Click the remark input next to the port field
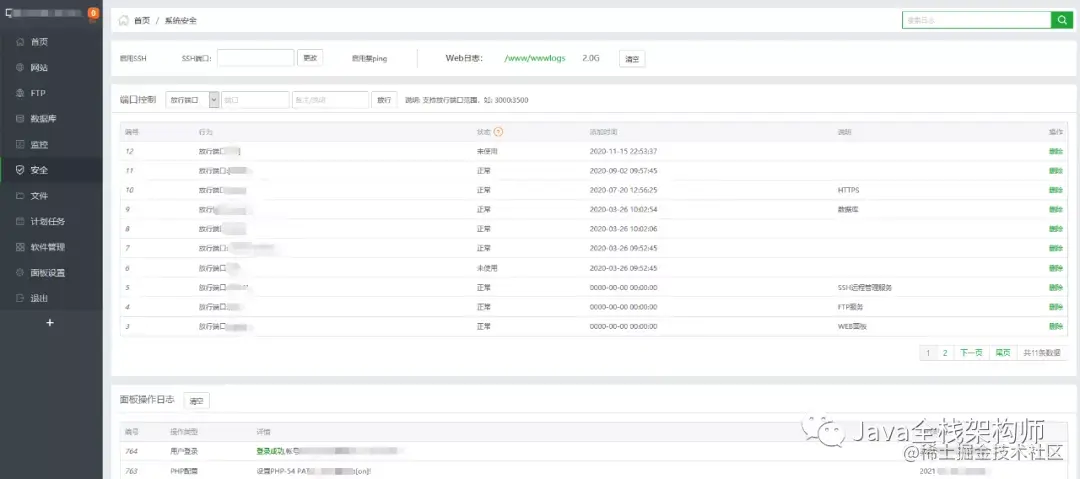Image resolution: width=1080 pixels, height=479 pixels. pyautogui.click(x=330, y=100)
